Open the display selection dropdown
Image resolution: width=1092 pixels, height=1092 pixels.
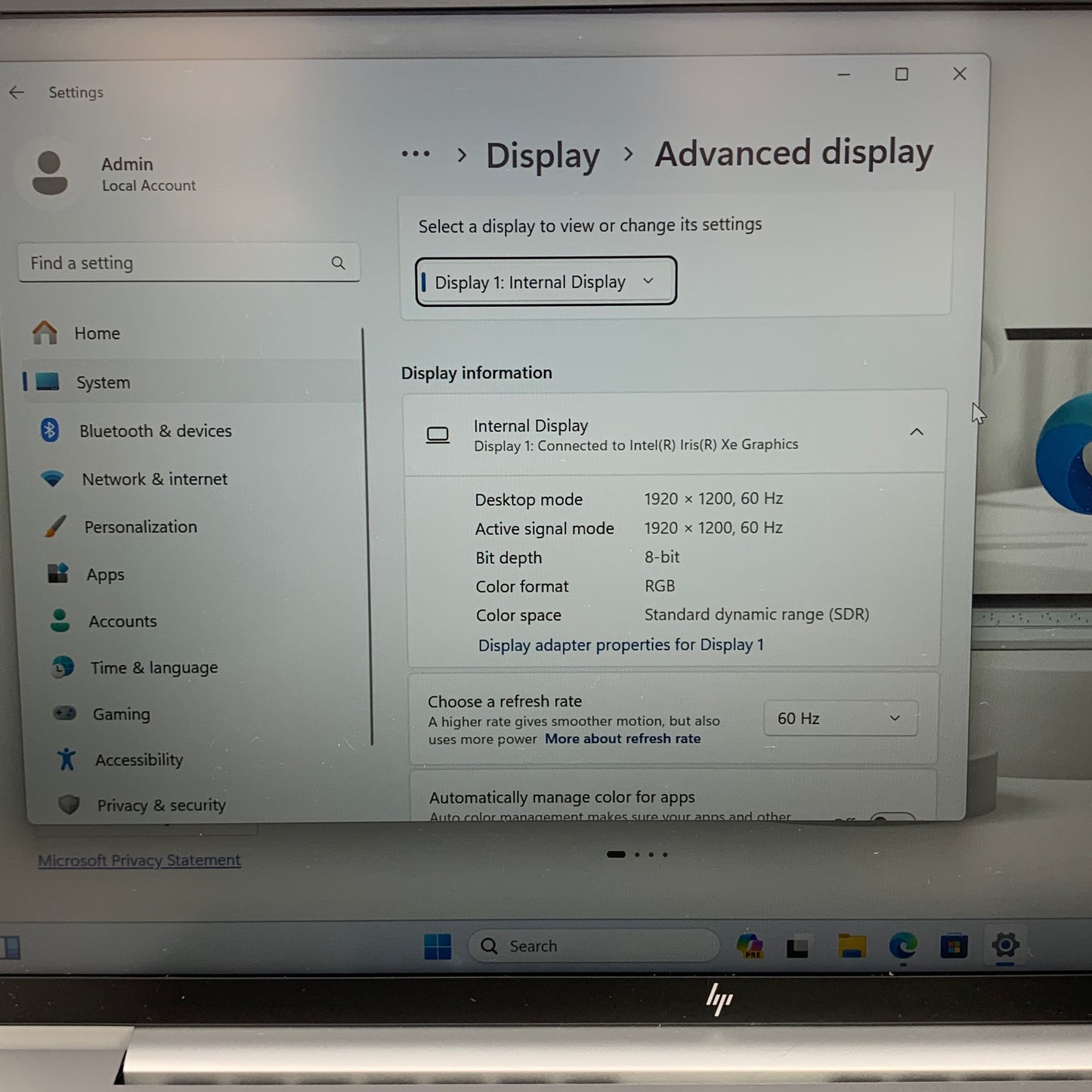click(x=545, y=280)
